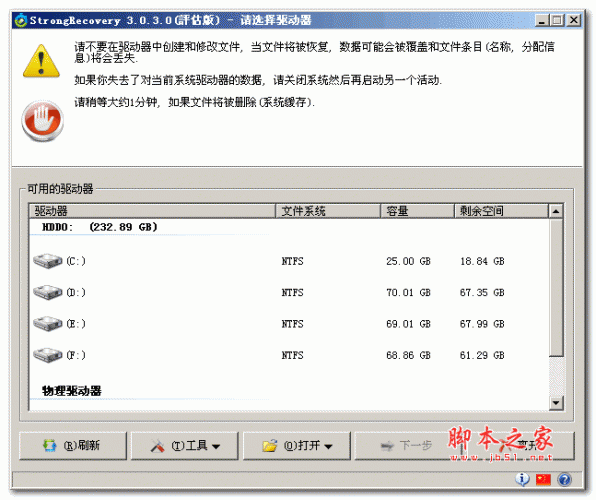The image size is (596, 500).
Task: Click the 18.84 GB free space cell
Action: click(482, 261)
